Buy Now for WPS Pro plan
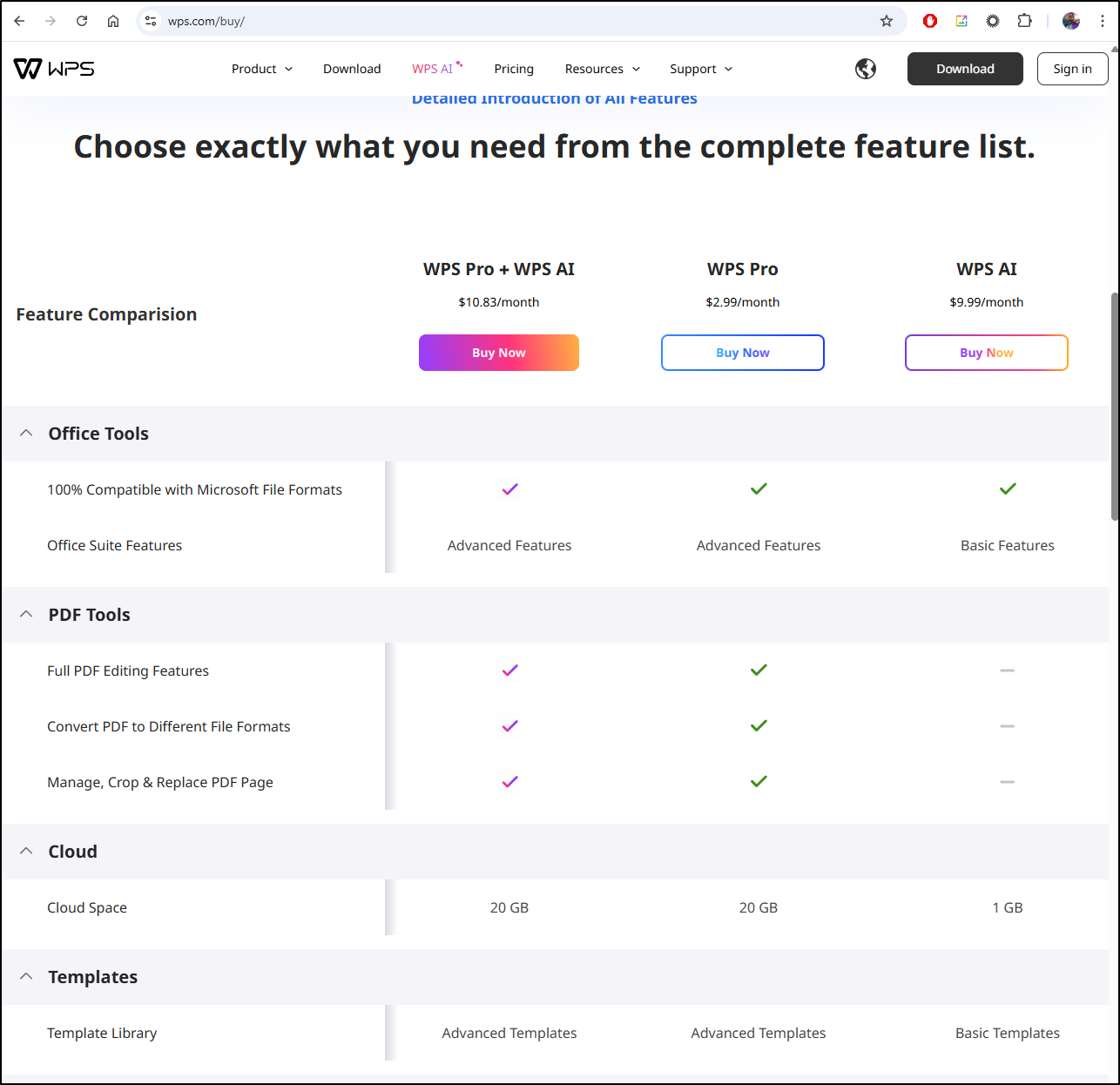Image resolution: width=1120 pixels, height=1085 pixels. click(743, 353)
